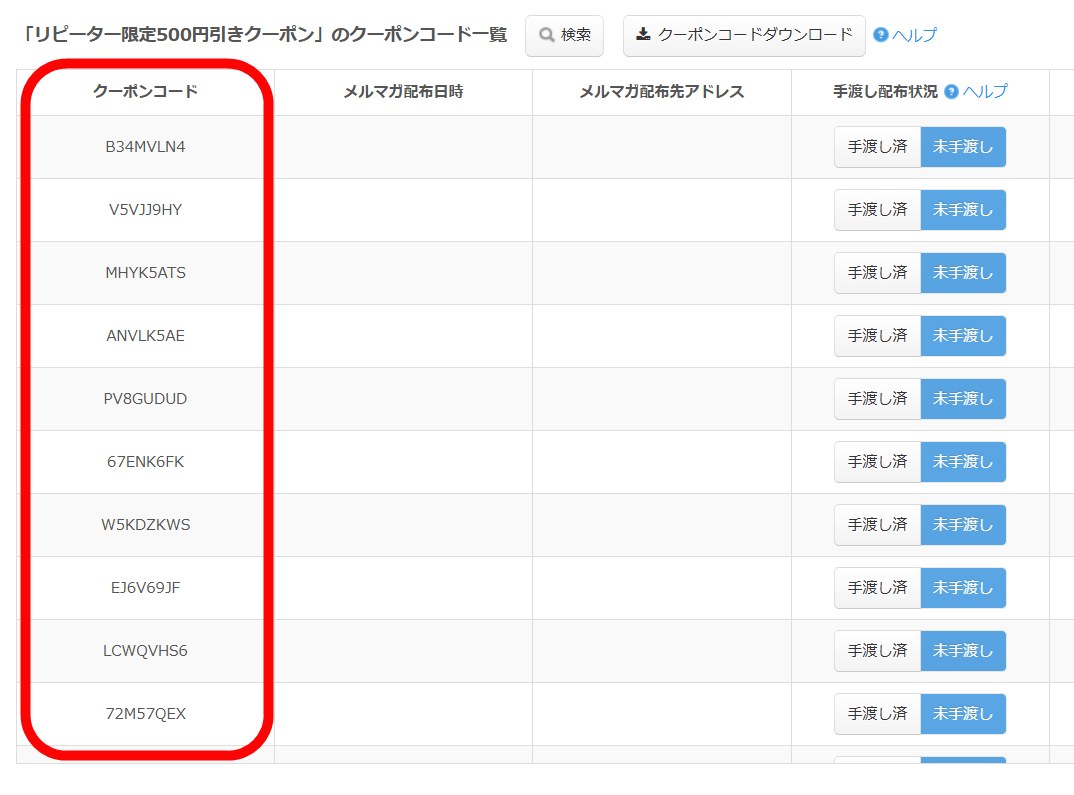The height and width of the screenshot is (795, 1074).
Task: Click the メルマガ配布先アドレス column header
Action: (661, 92)
